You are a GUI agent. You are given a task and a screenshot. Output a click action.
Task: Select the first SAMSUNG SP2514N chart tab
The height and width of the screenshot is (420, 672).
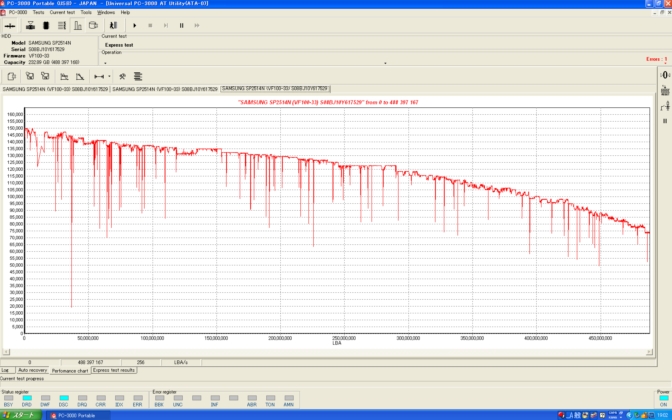(x=55, y=89)
